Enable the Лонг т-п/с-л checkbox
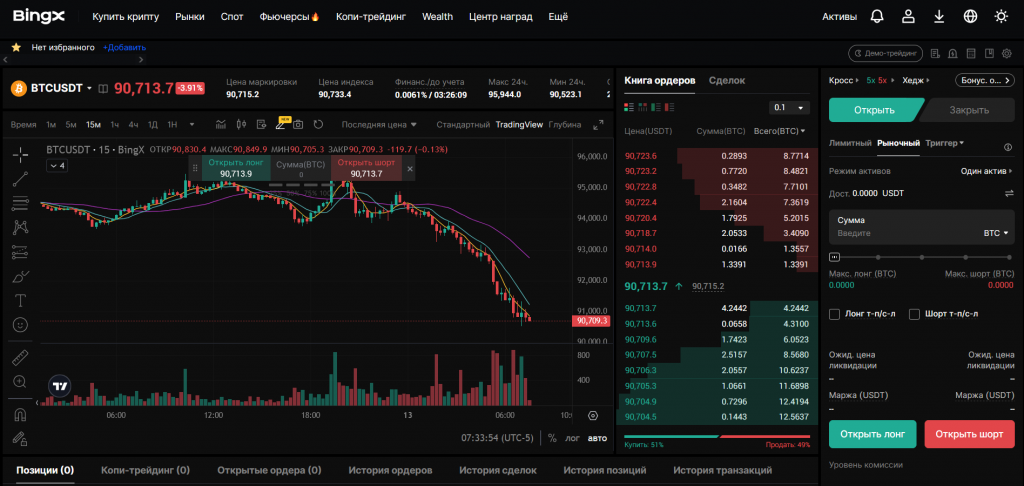 pyautogui.click(x=835, y=314)
